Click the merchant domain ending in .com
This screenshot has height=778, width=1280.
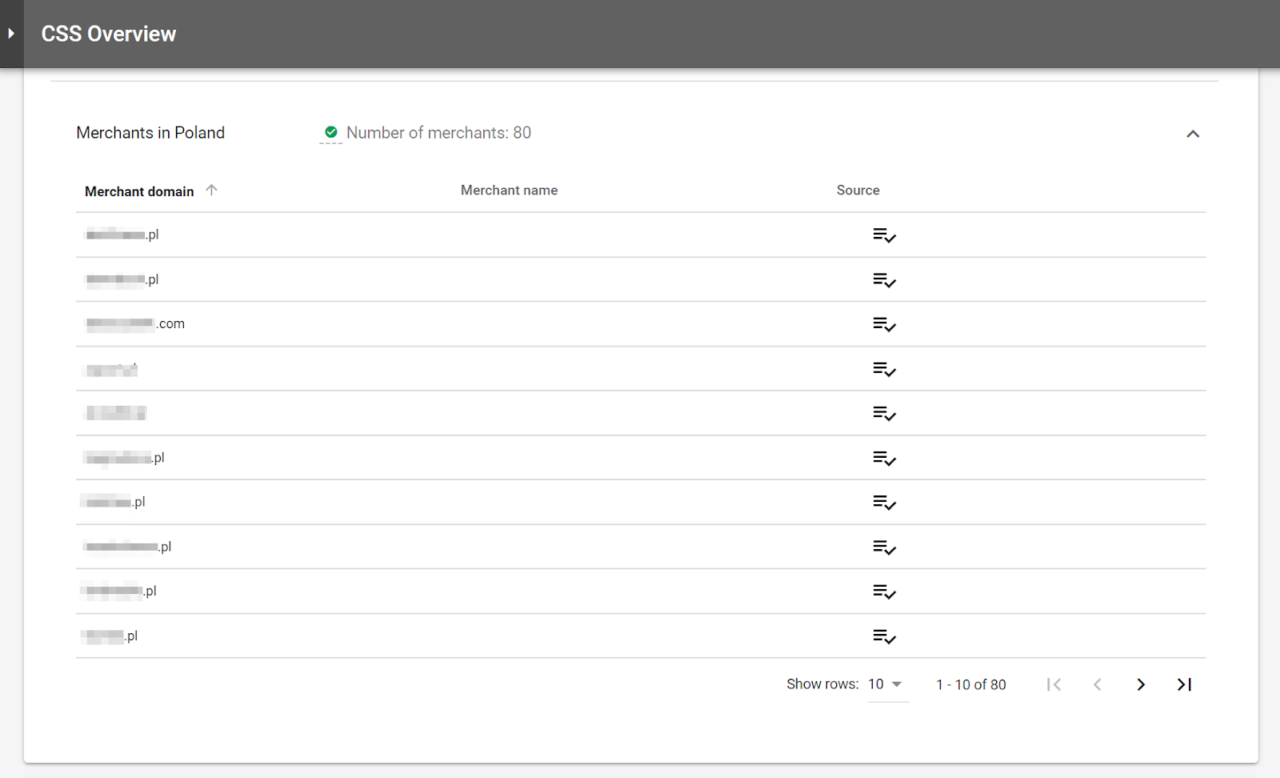pyautogui.click(x=135, y=324)
